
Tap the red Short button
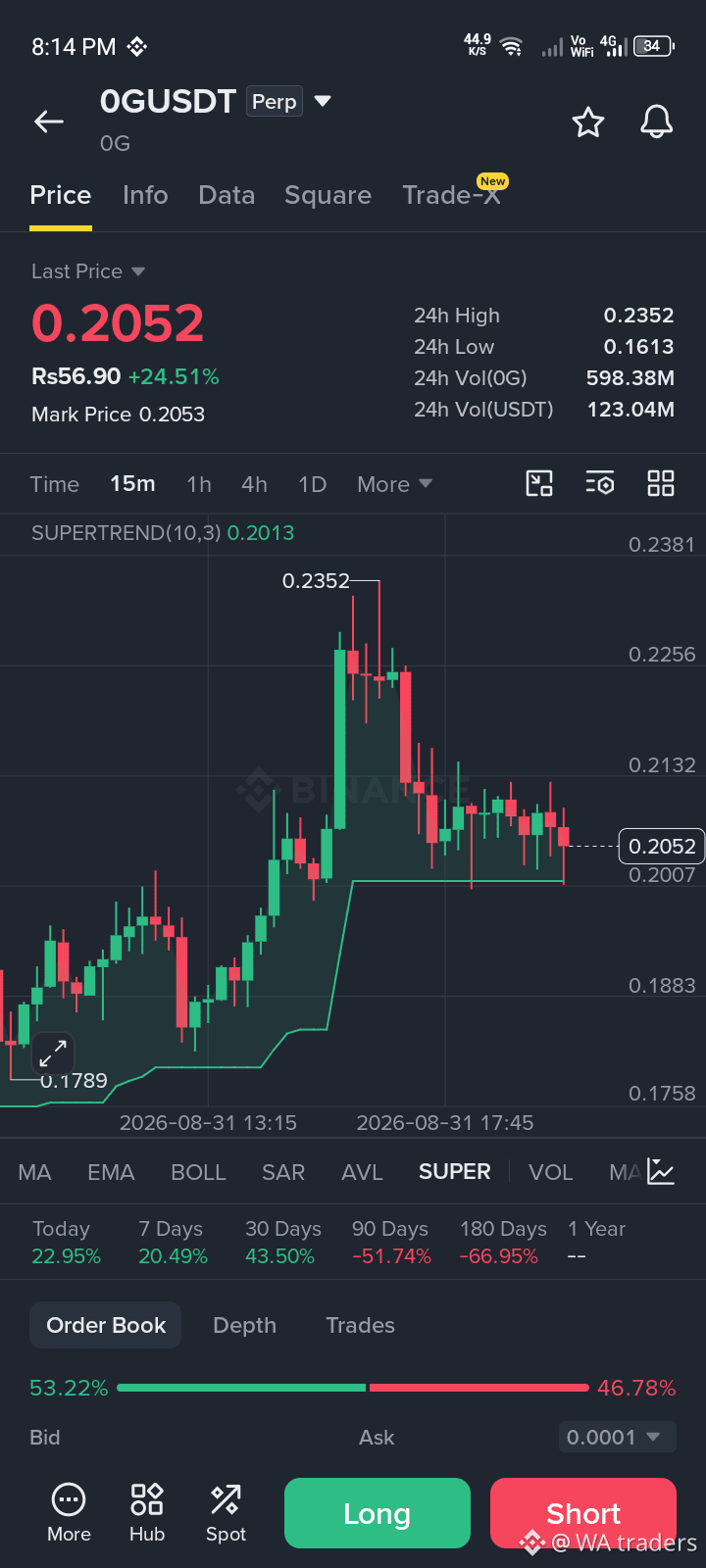tap(583, 1513)
